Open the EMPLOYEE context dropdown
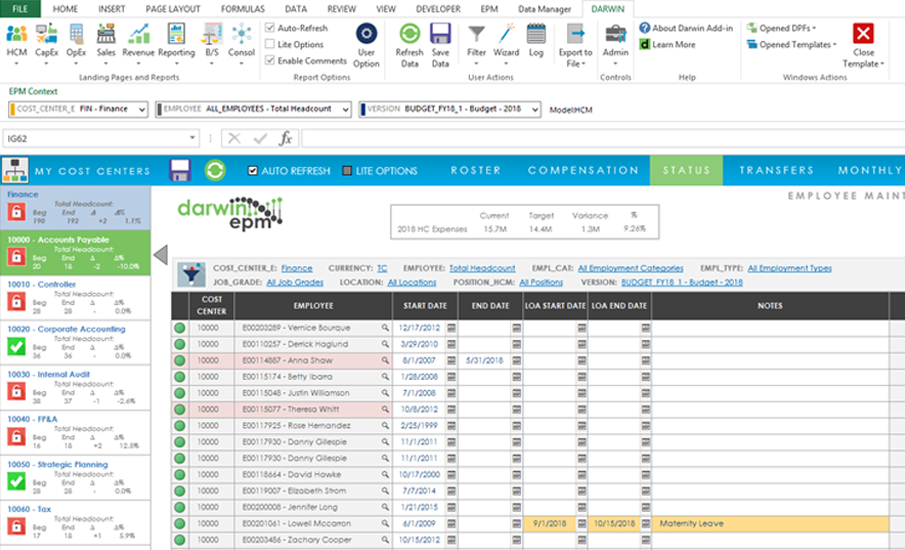905x550 pixels. point(345,109)
